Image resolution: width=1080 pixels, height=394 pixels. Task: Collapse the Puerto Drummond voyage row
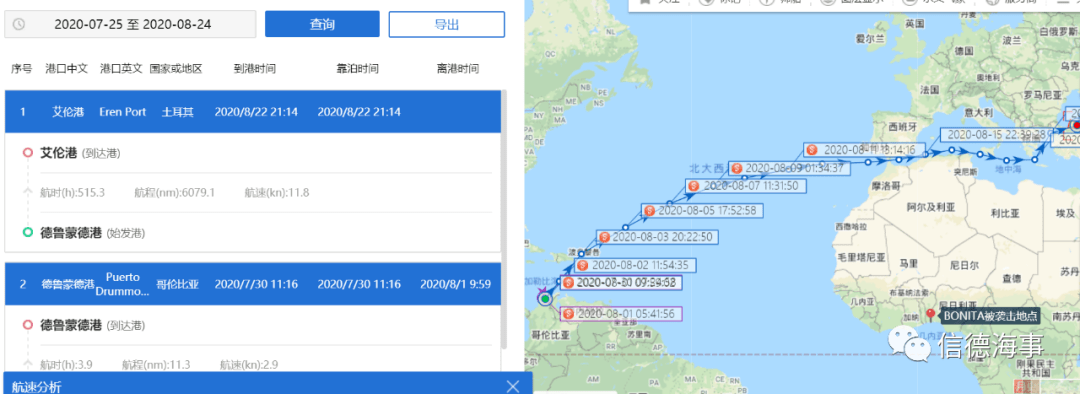click(252, 284)
